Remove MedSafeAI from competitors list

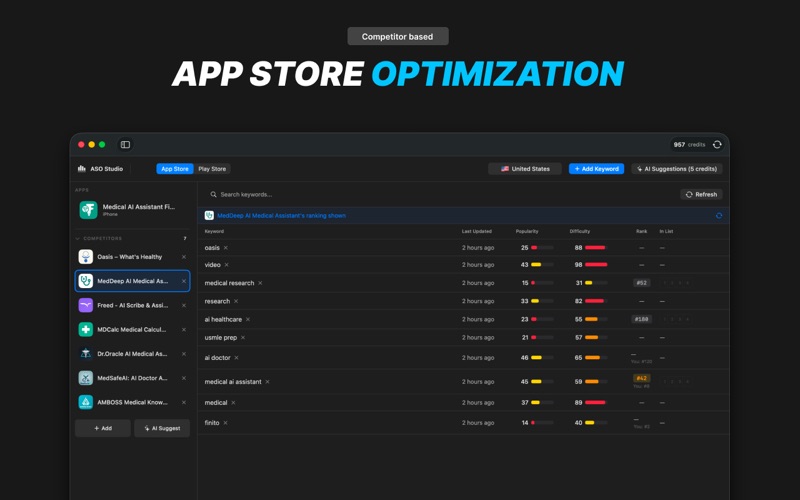184,378
